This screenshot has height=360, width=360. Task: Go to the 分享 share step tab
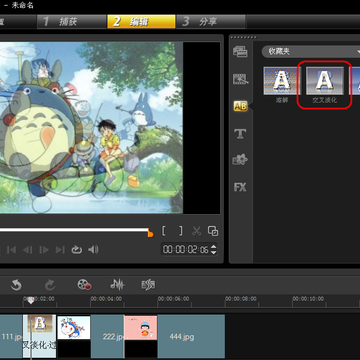(211, 22)
